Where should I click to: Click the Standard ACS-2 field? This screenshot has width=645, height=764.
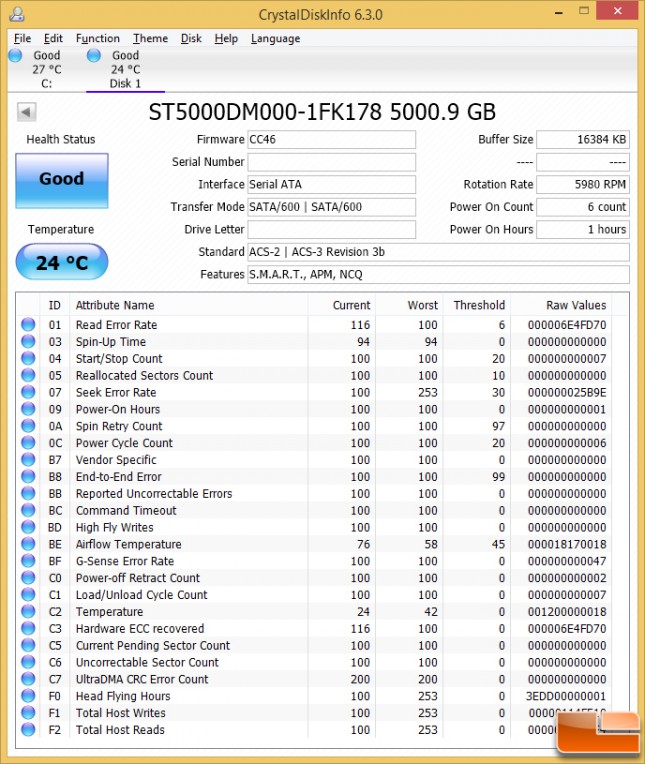coord(438,252)
